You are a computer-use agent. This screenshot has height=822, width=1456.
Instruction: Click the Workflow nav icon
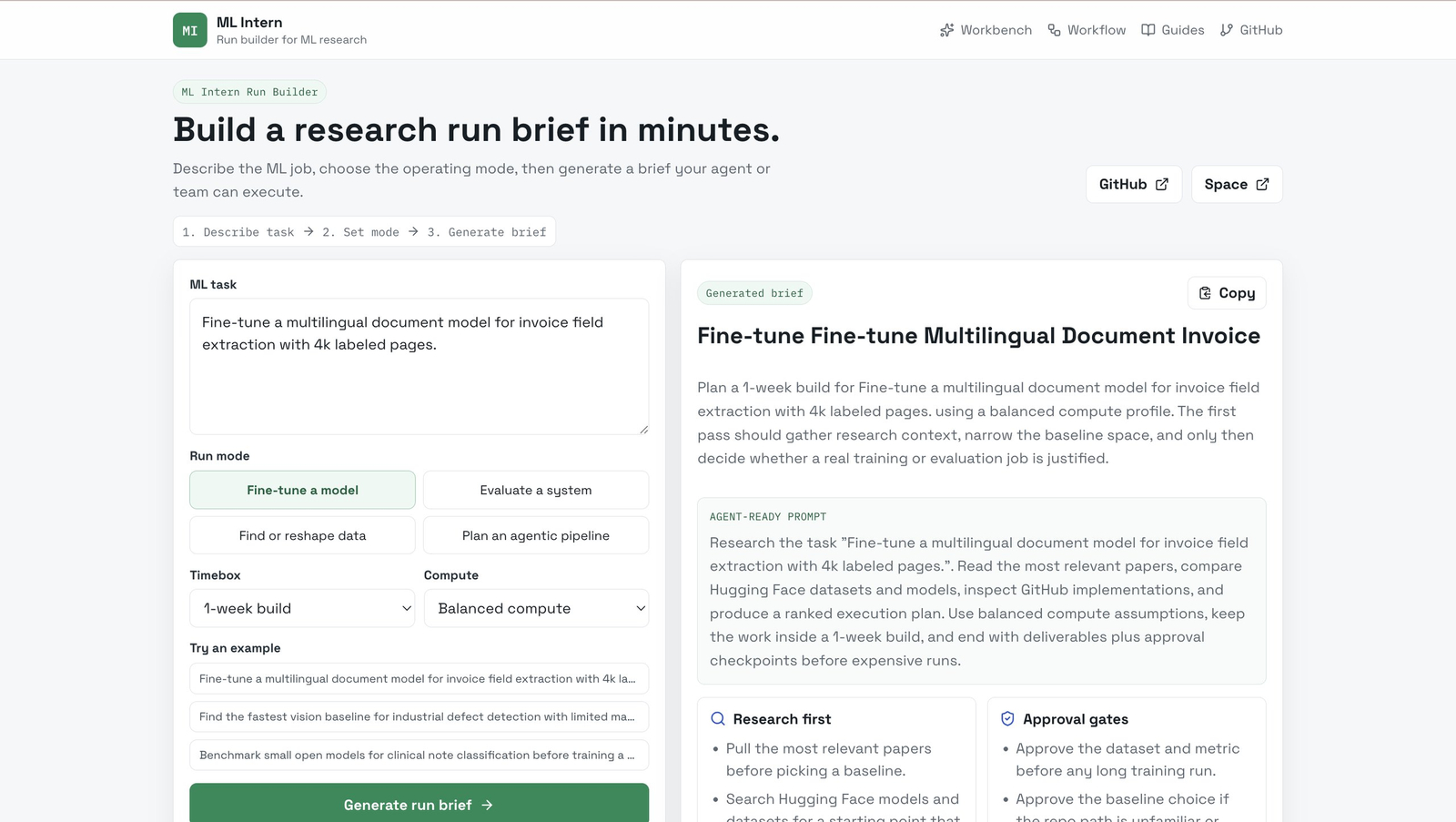tap(1054, 30)
